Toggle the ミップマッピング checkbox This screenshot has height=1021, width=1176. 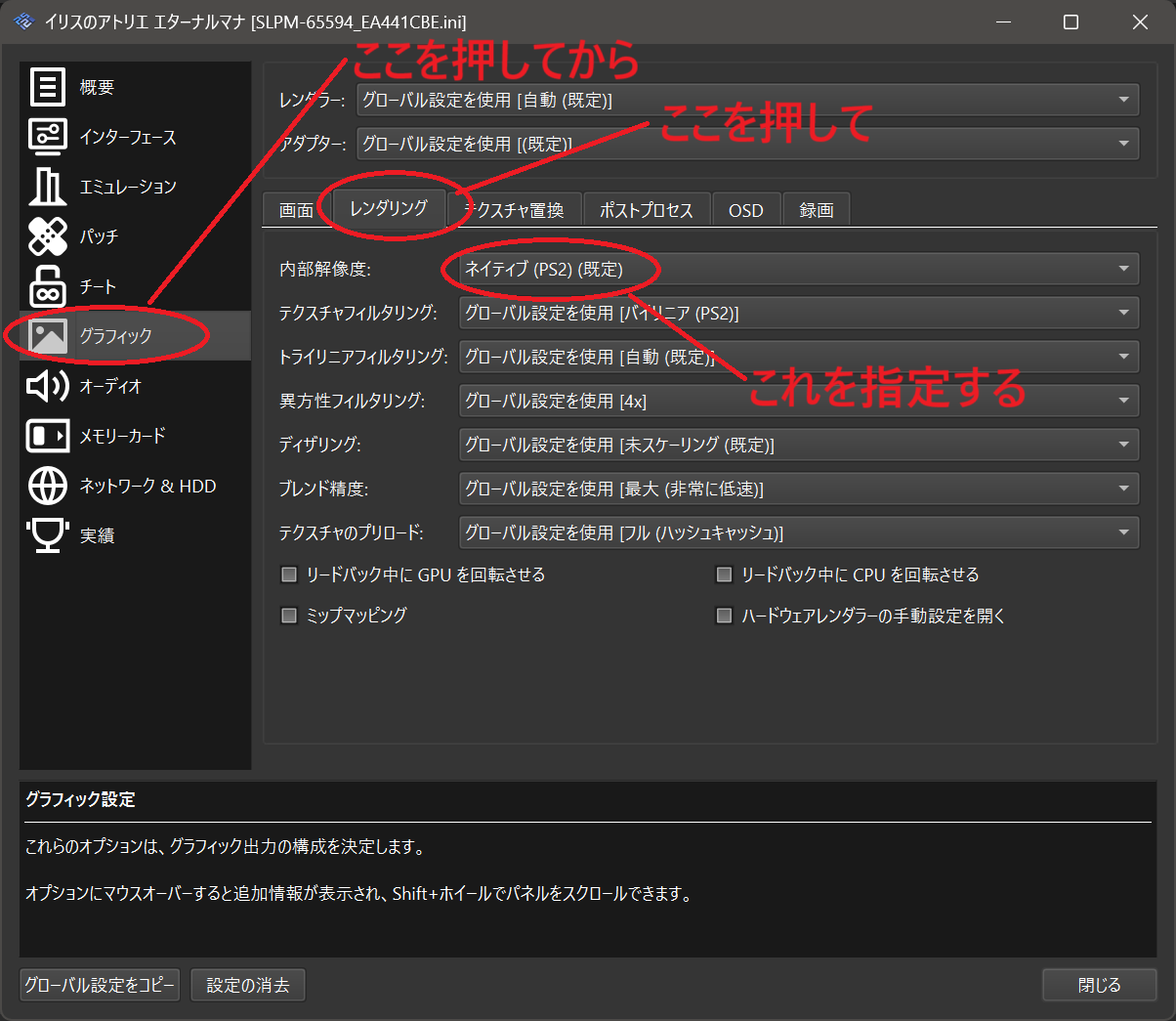289,616
